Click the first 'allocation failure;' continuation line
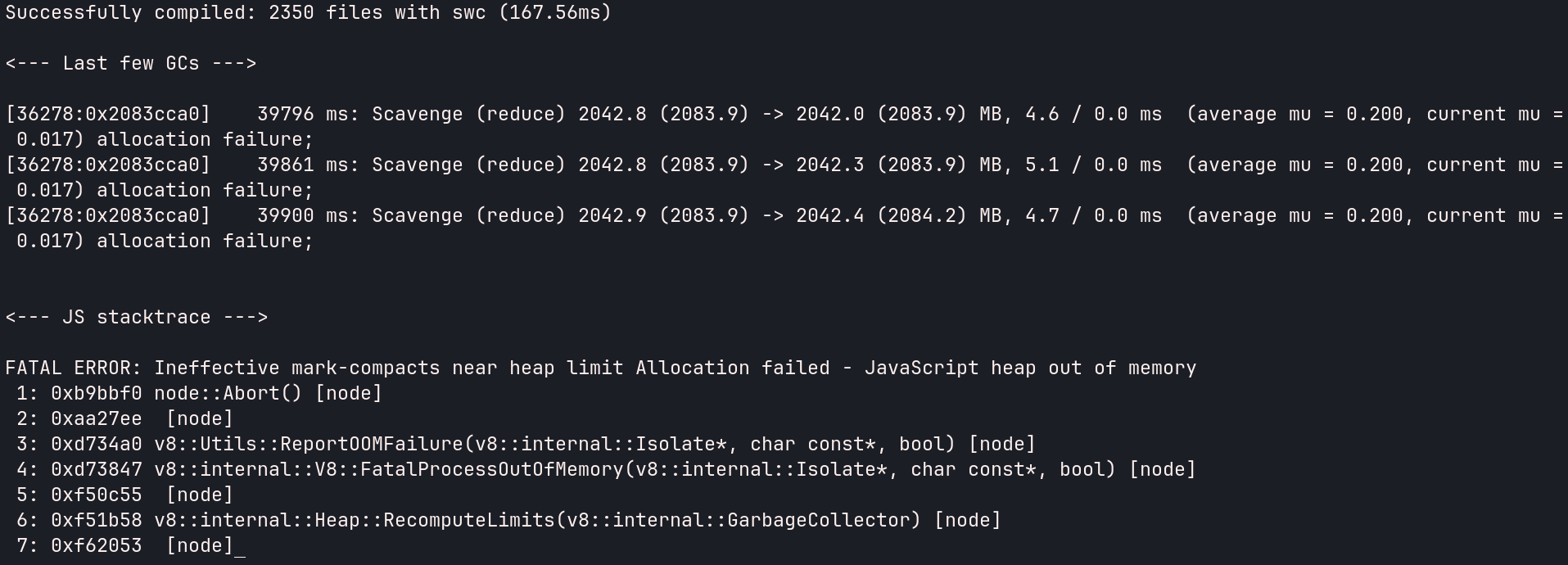Image resolution: width=1568 pixels, height=565 pixels. tap(205, 140)
